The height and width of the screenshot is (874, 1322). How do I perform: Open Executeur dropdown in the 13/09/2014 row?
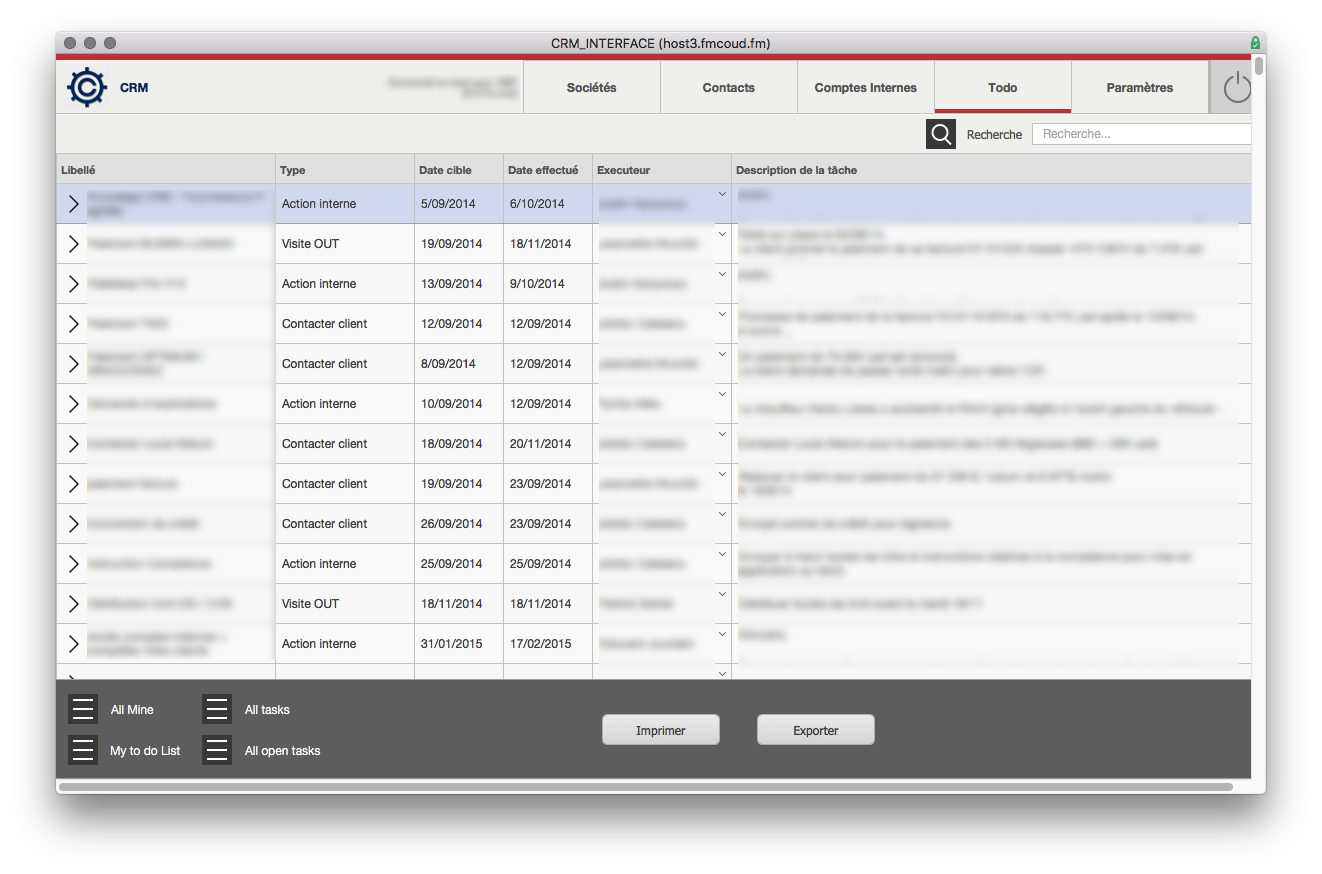click(x=722, y=274)
